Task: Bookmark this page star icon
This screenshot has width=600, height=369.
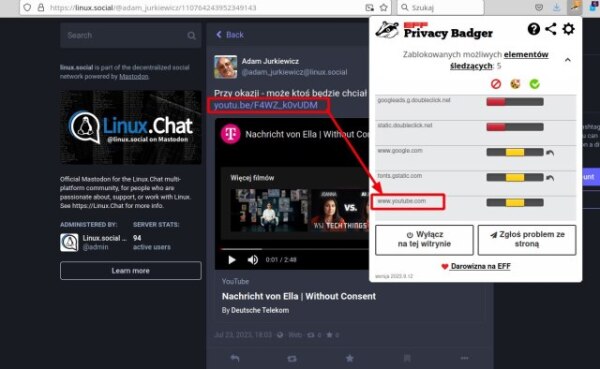Action: click(x=384, y=8)
